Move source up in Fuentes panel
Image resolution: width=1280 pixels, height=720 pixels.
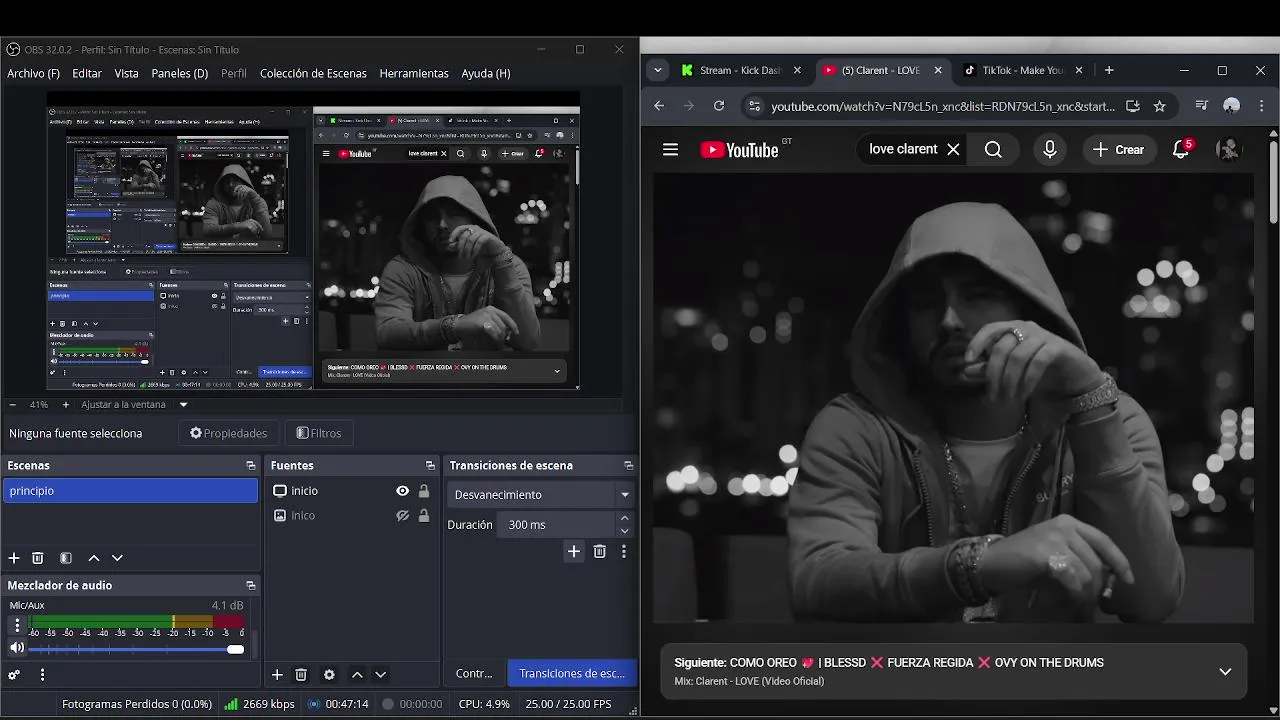pyautogui.click(x=357, y=675)
